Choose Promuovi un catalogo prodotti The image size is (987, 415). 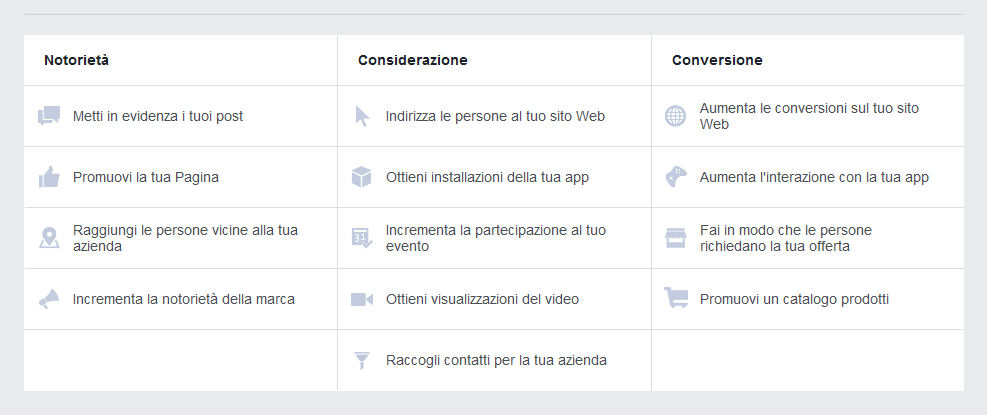tap(794, 299)
